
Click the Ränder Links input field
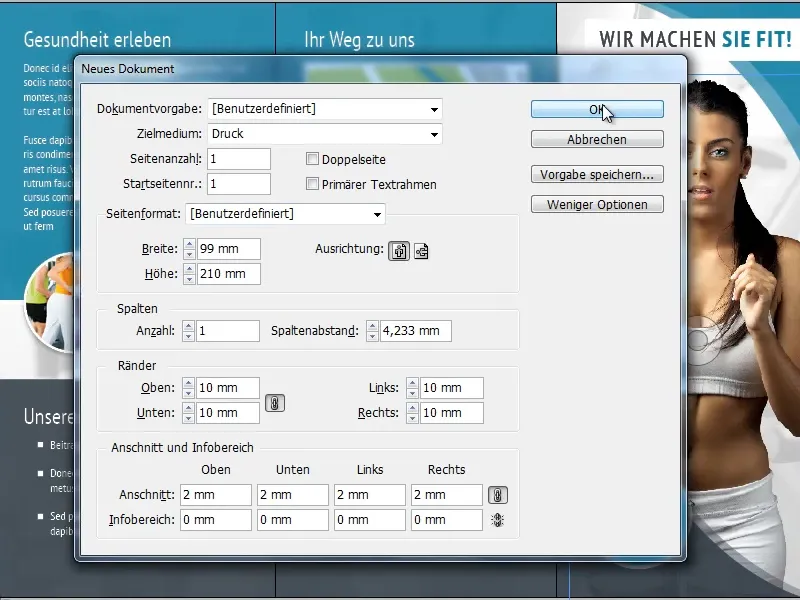pos(452,388)
